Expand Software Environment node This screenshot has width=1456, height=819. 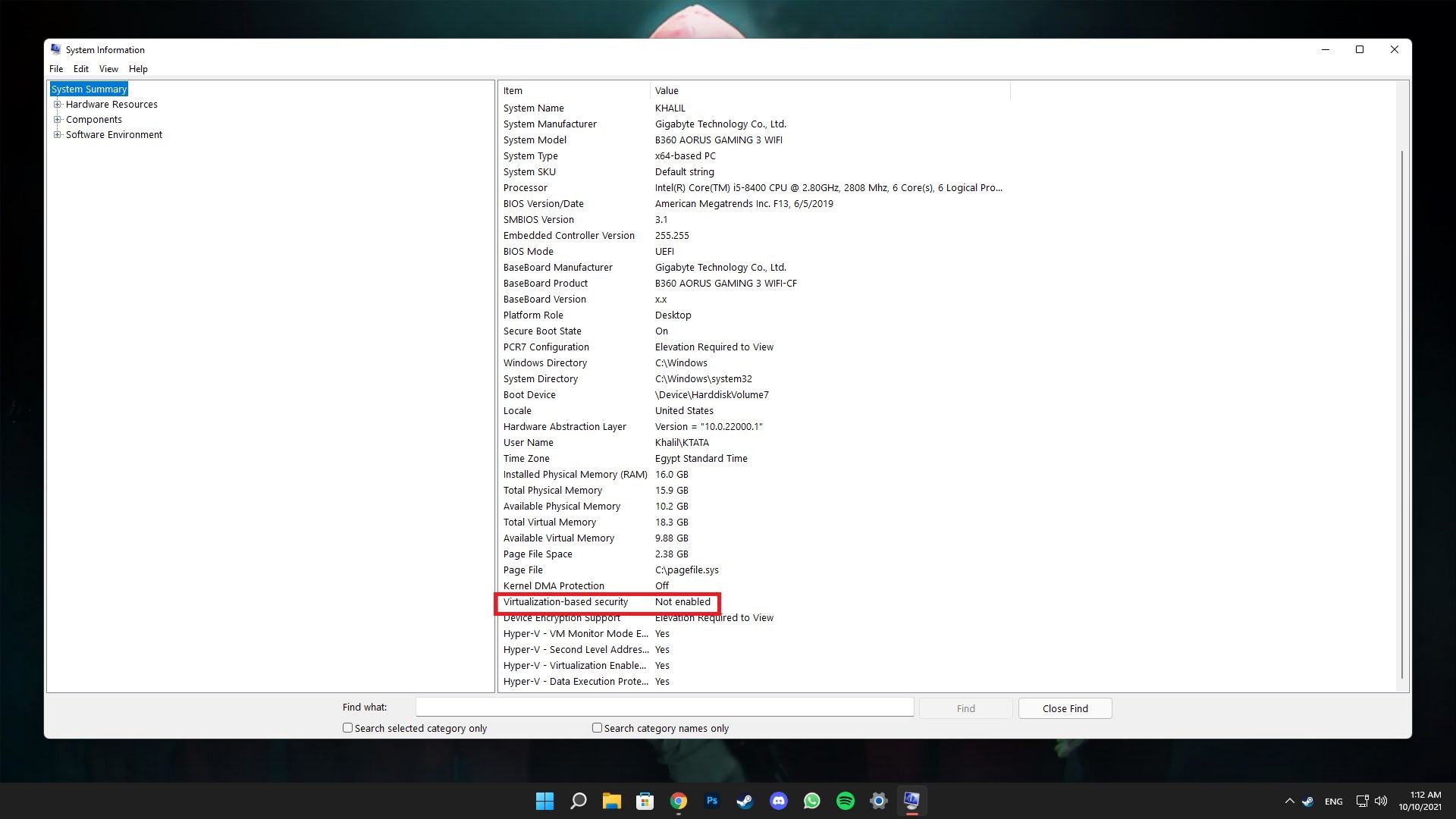coord(57,134)
